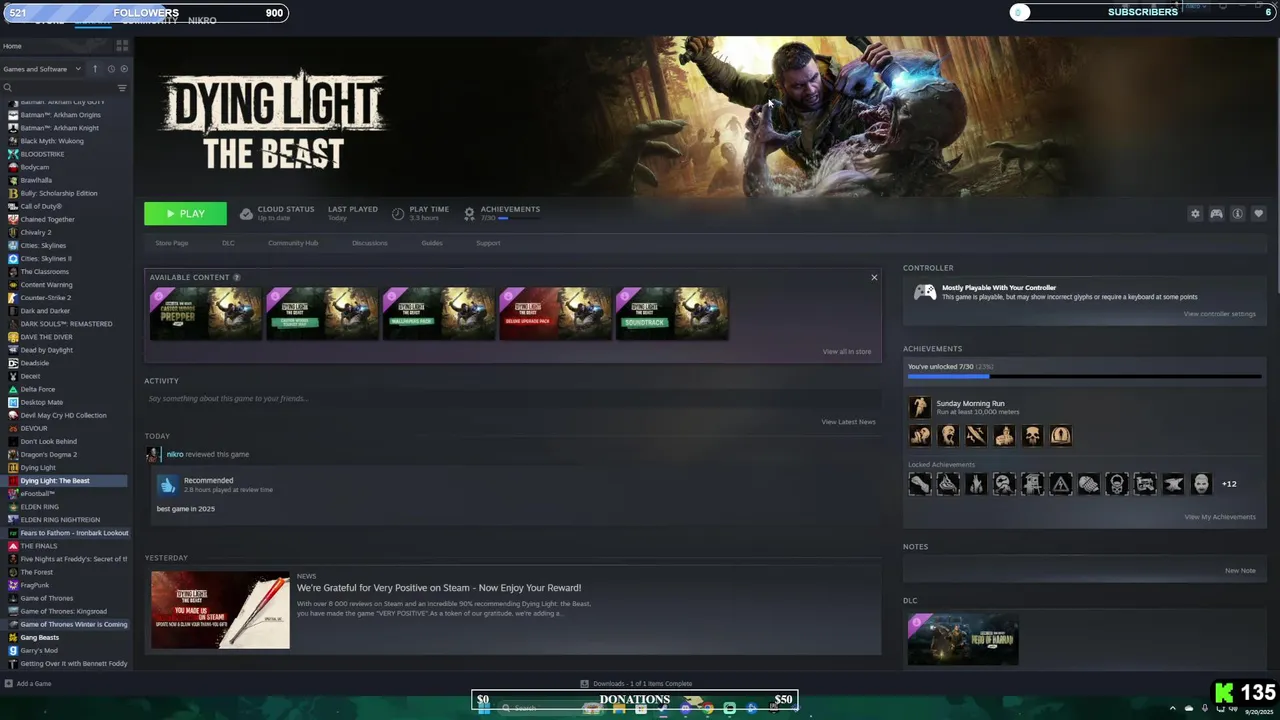Click the achievements gear icon beside the Play button
Image resolution: width=1280 pixels, height=720 pixels.
coord(469,214)
